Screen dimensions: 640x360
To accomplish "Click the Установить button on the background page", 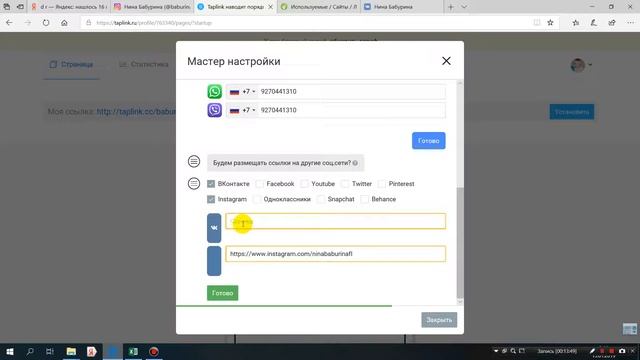I will pos(571,112).
